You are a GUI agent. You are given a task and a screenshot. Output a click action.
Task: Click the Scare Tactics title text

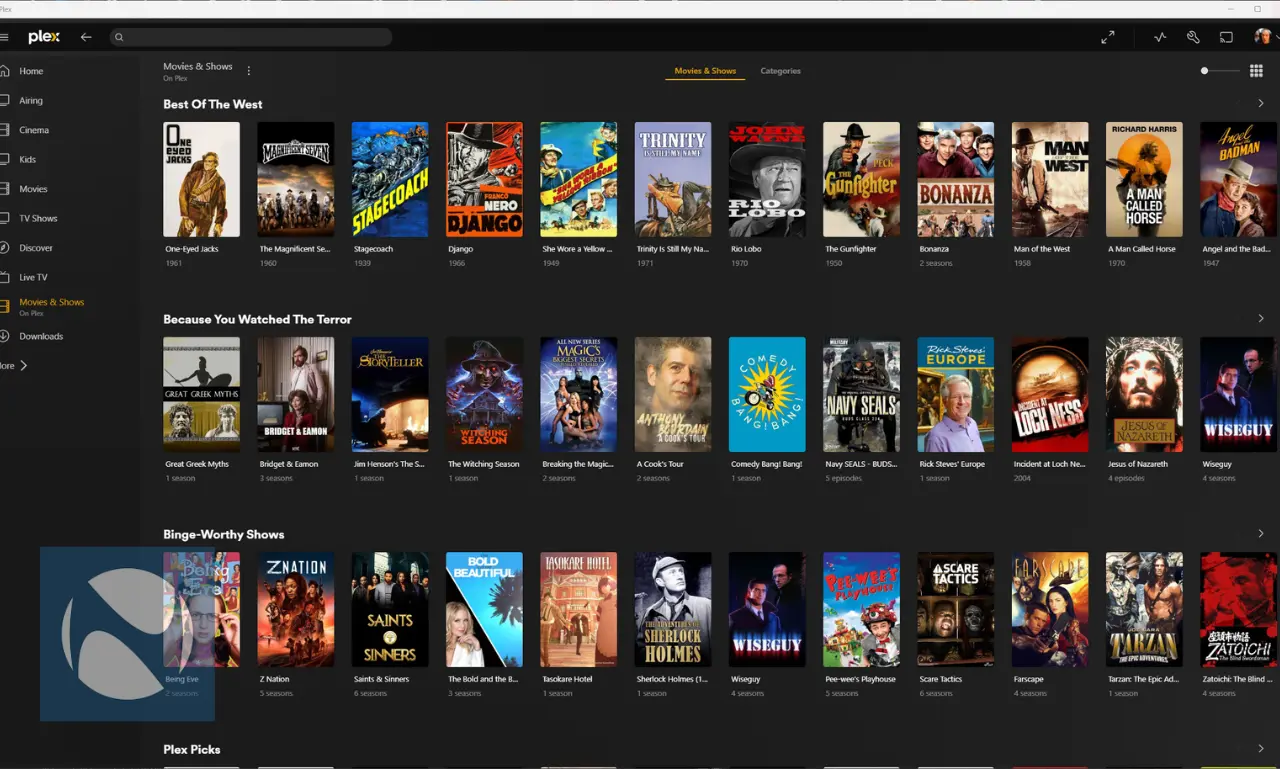point(941,679)
